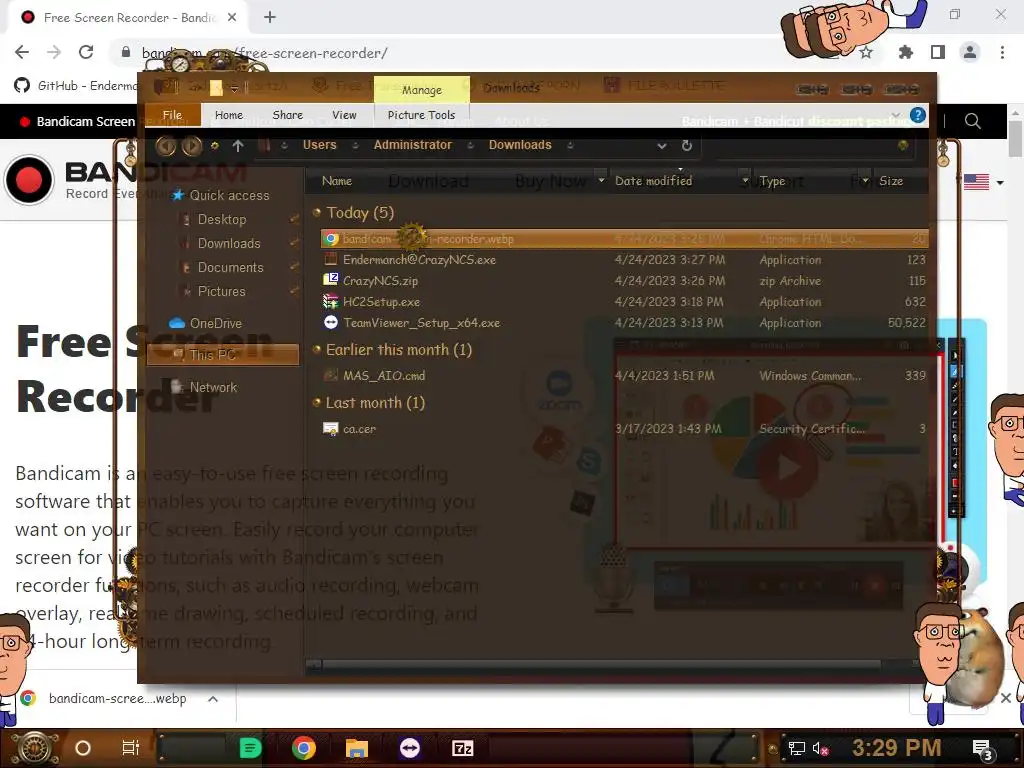Screen dimensions: 1024x768
Task: Open Name column filter dropdown
Action: click(601, 181)
